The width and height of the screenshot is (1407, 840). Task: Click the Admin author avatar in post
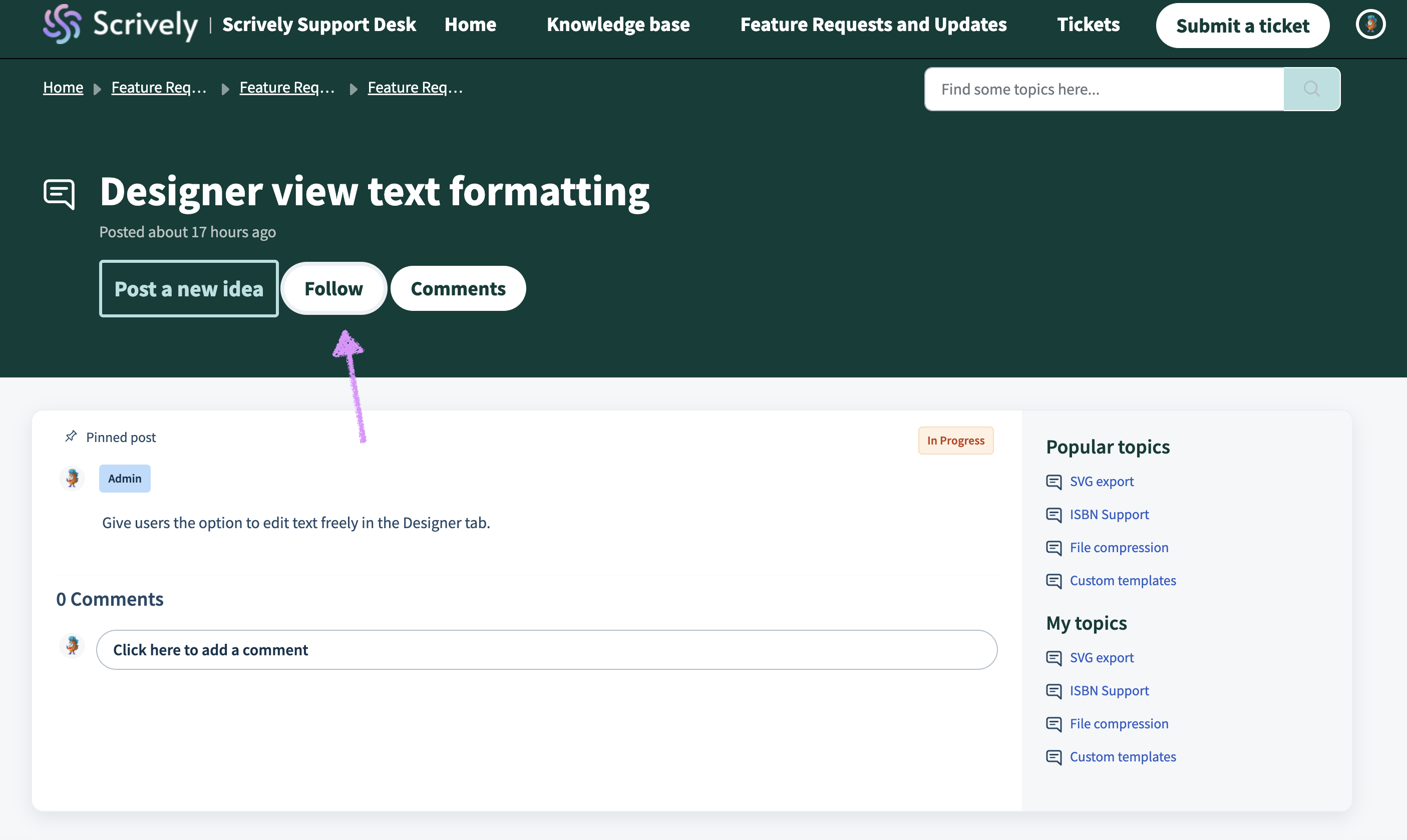tap(73, 478)
